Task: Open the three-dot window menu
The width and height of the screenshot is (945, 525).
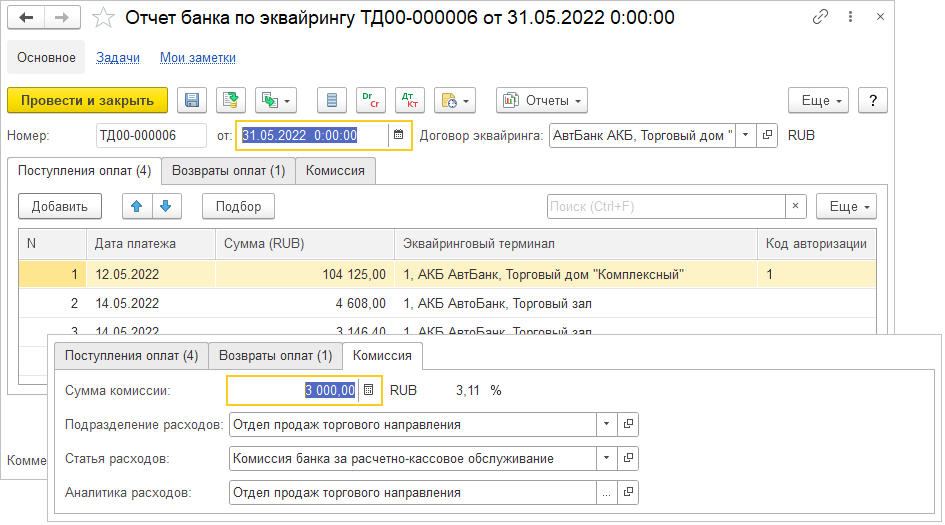Action: [x=850, y=17]
